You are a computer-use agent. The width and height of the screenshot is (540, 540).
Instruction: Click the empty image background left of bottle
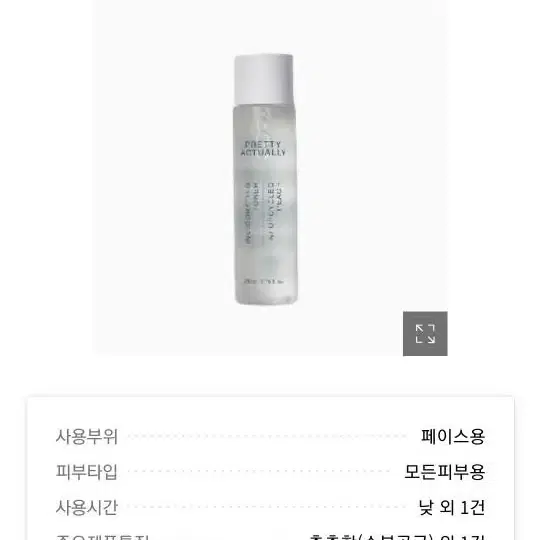point(162,179)
